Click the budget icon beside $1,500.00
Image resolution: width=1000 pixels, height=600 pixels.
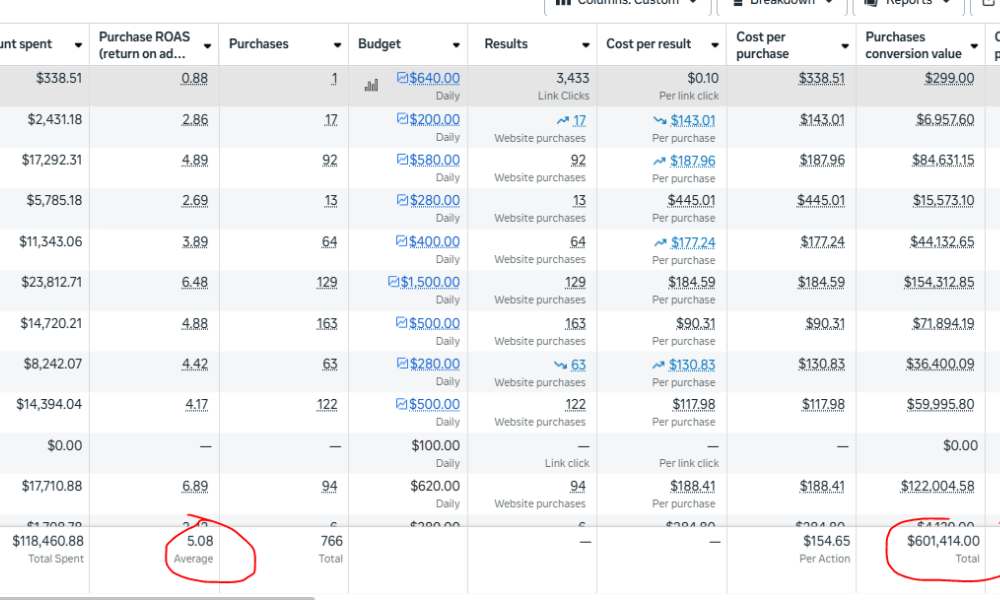[x=393, y=282]
